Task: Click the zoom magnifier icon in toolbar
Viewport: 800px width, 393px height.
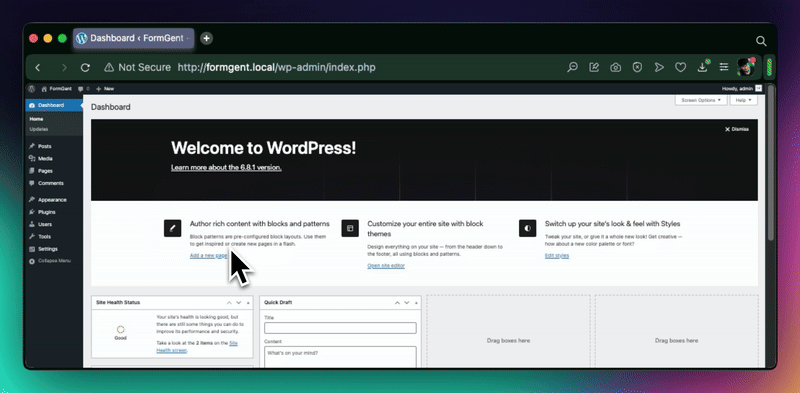Action: pos(572,67)
